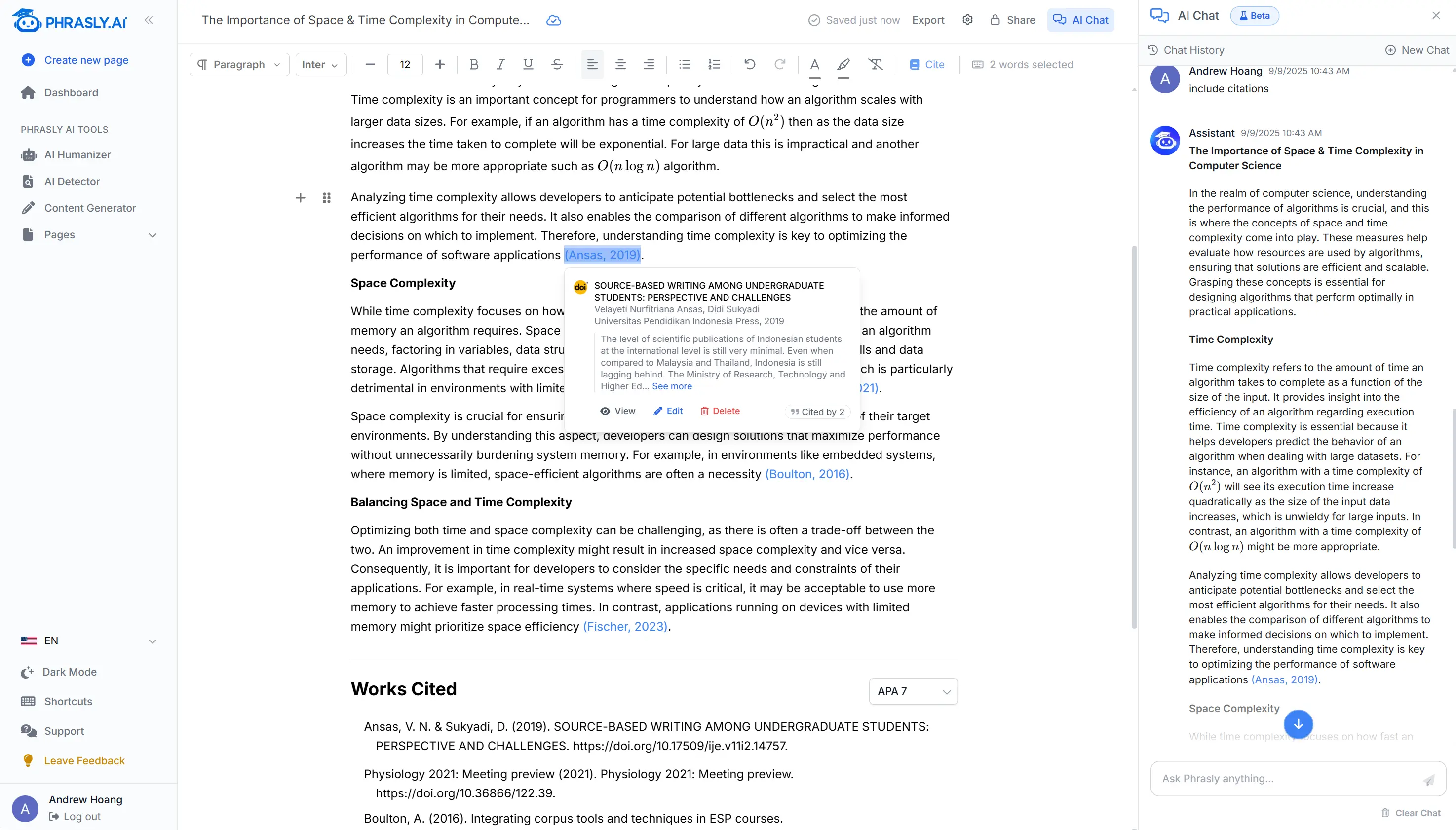Open the text color picker

coord(815,66)
